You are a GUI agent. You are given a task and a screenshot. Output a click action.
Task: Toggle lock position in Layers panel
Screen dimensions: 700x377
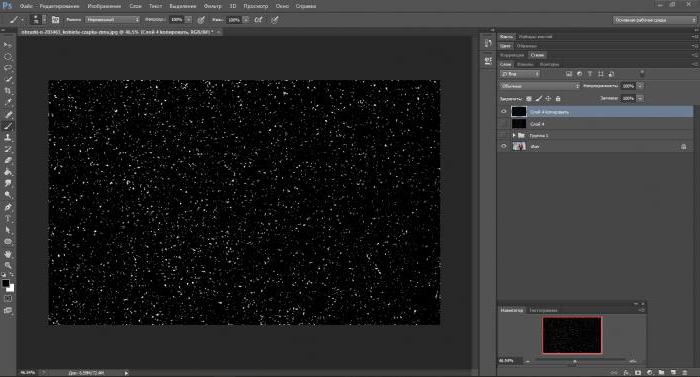pos(548,99)
